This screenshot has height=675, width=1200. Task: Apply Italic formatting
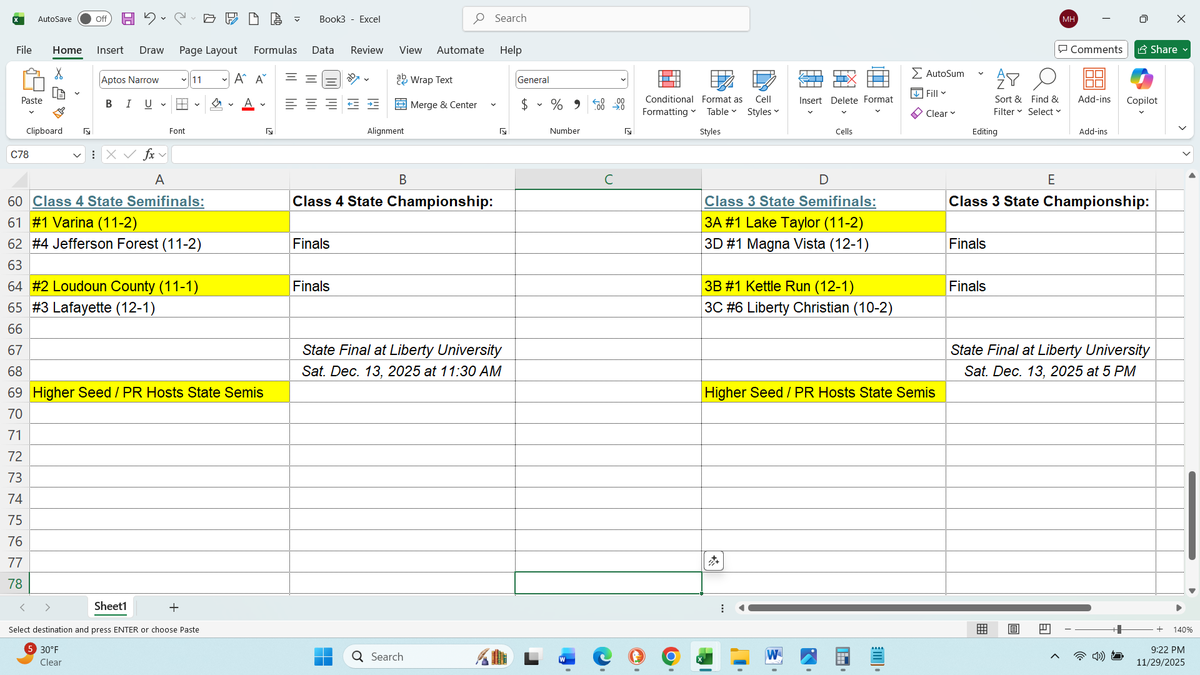(128, 104)
